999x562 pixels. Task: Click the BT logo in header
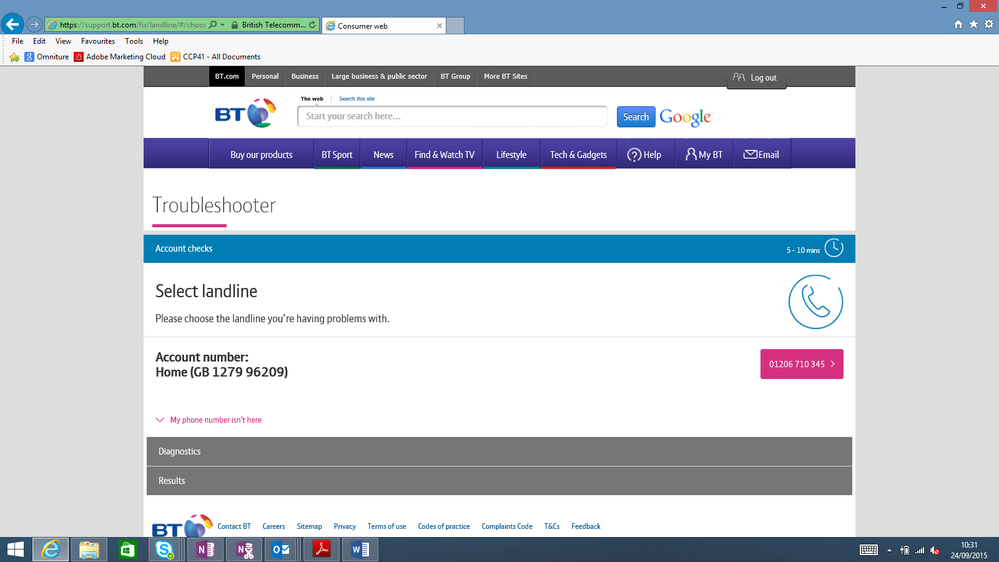click(245, 113)
